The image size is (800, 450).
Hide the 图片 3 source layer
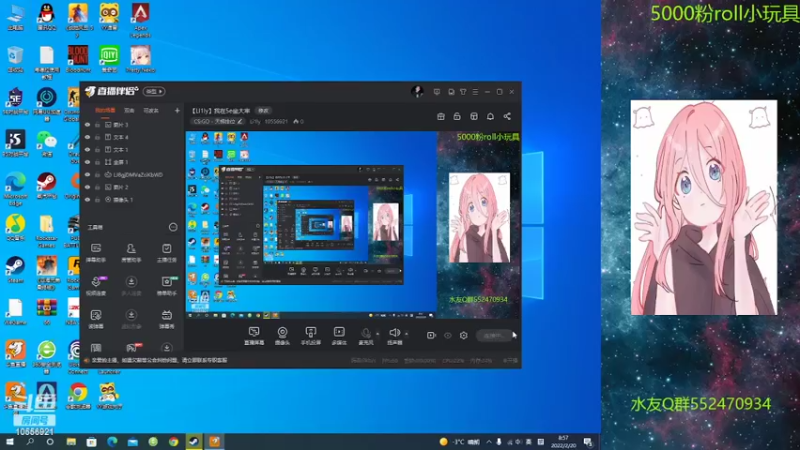click(x=87, y=124)
